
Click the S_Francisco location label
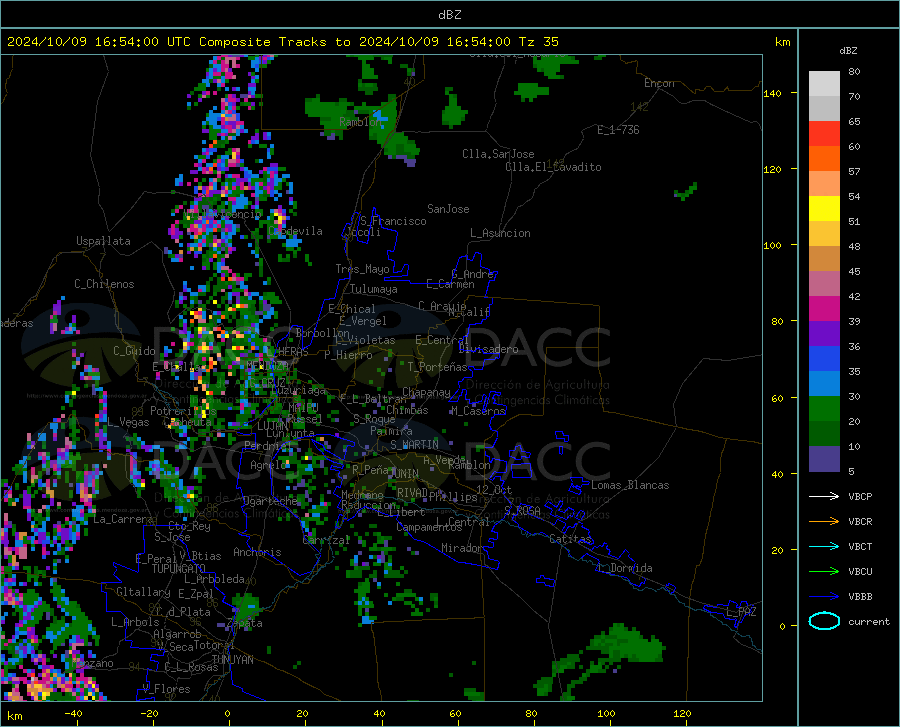click(x=393, y=221)
